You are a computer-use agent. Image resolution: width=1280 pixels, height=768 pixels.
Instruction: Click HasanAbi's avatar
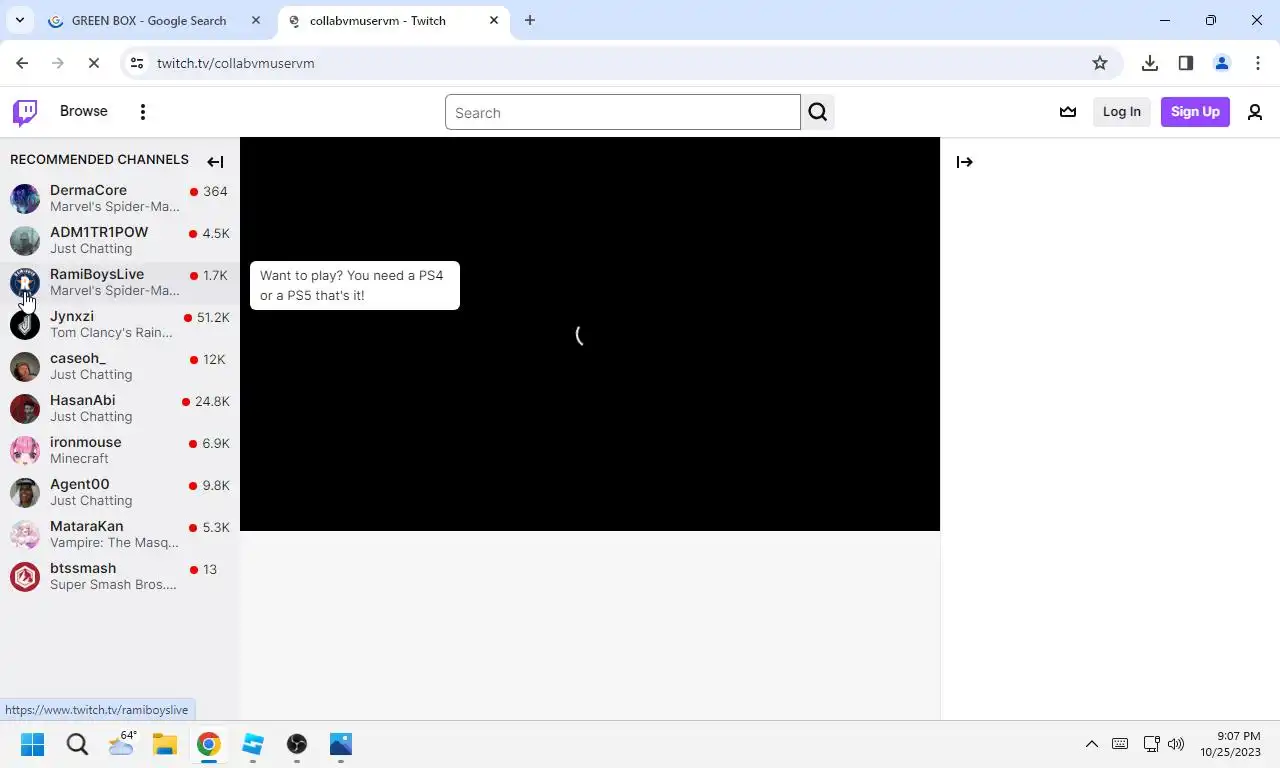coord(25,408)
